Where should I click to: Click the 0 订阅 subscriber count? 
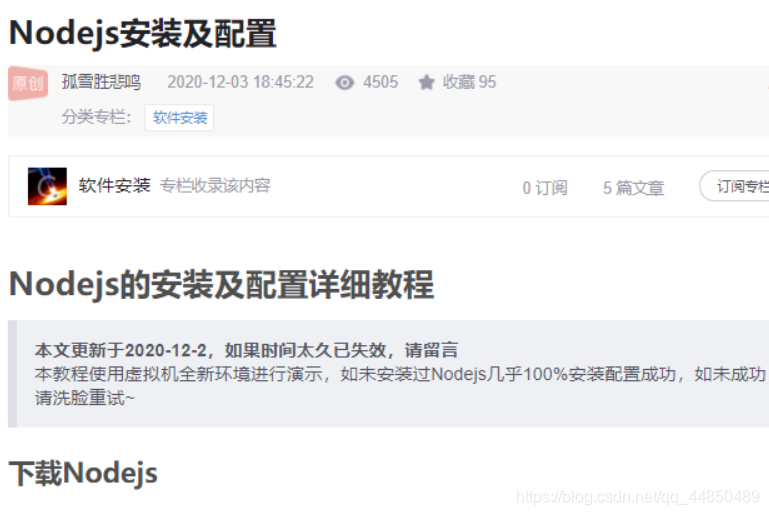pyautogui.click(x=545, y=188)
